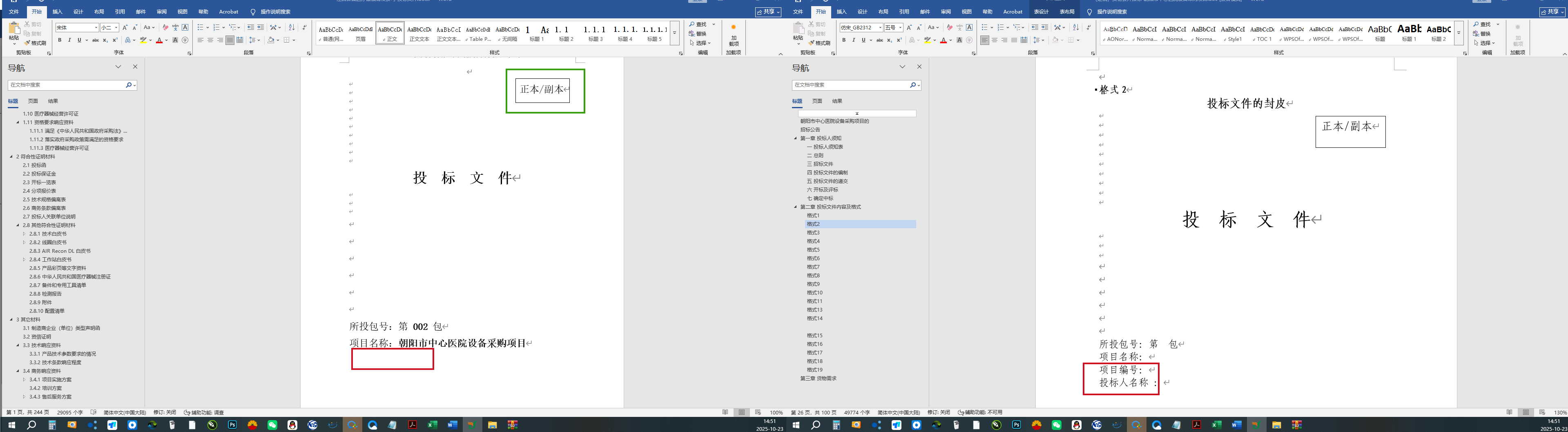
Task: Select '格式3' heading in right navigation pane
Action: pyautogui.click(x=813, y=232)
